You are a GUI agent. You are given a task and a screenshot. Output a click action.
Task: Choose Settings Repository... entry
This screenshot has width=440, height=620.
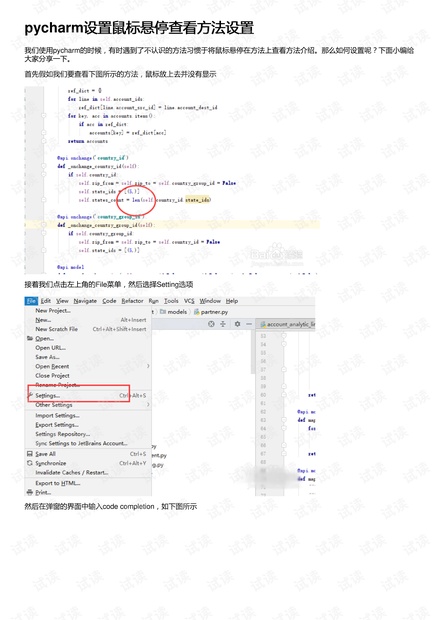pos(62,434)
